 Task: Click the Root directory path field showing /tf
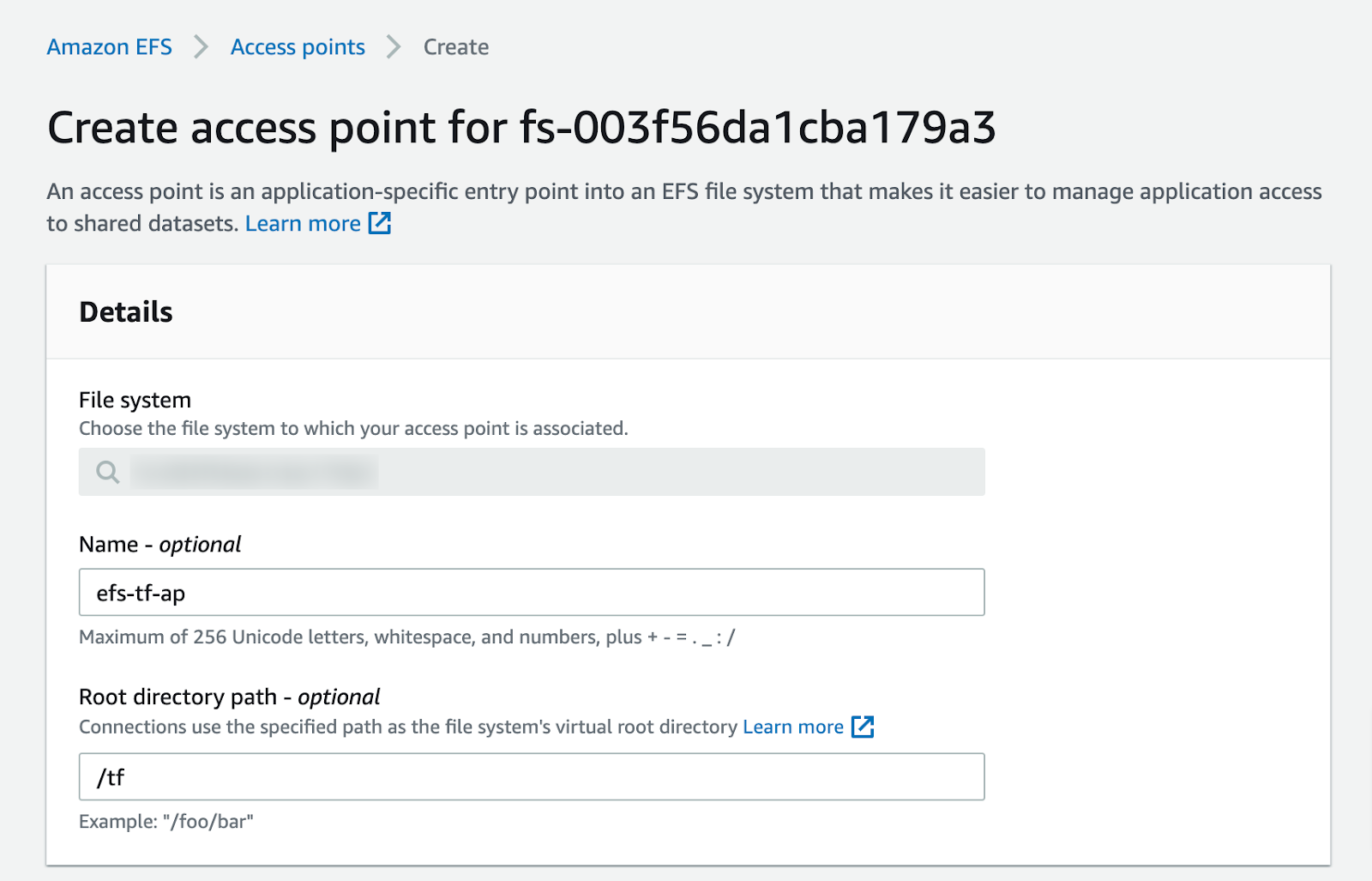click(x=531, y=776)
